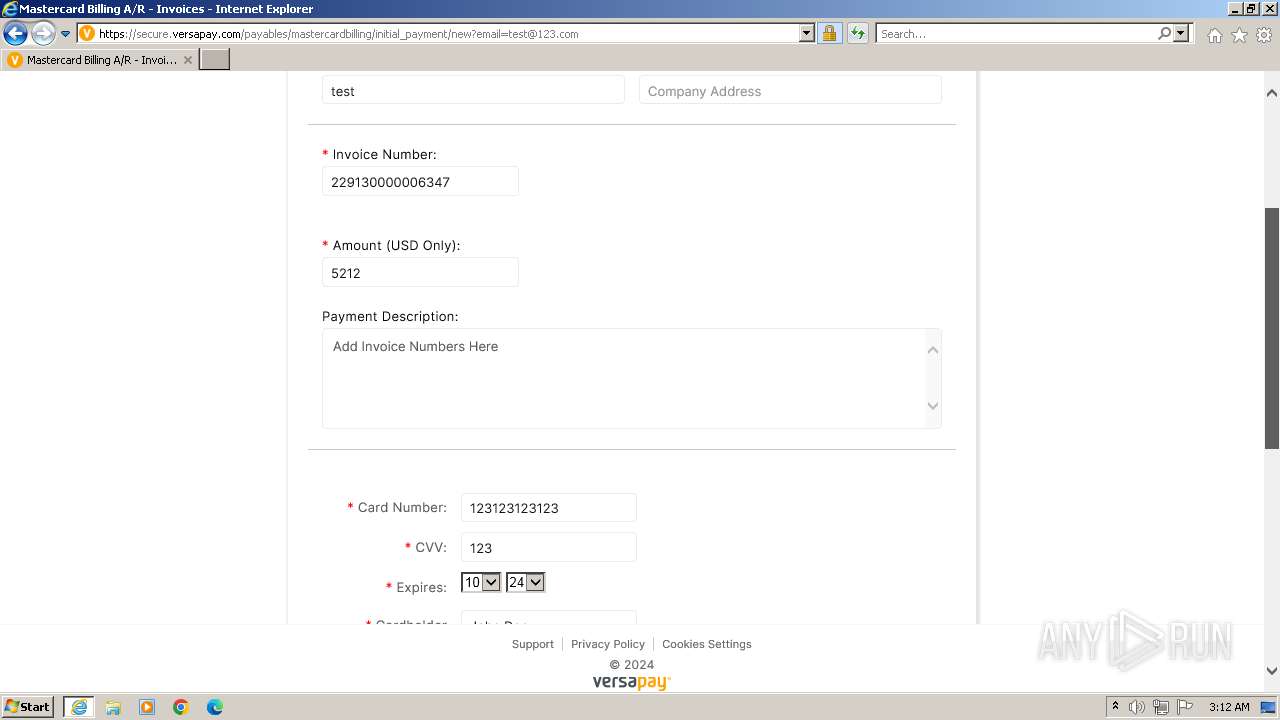Open the search provider dropdown arrow
Viewport: 1280px width, 720px height.
coord(1181,34)
